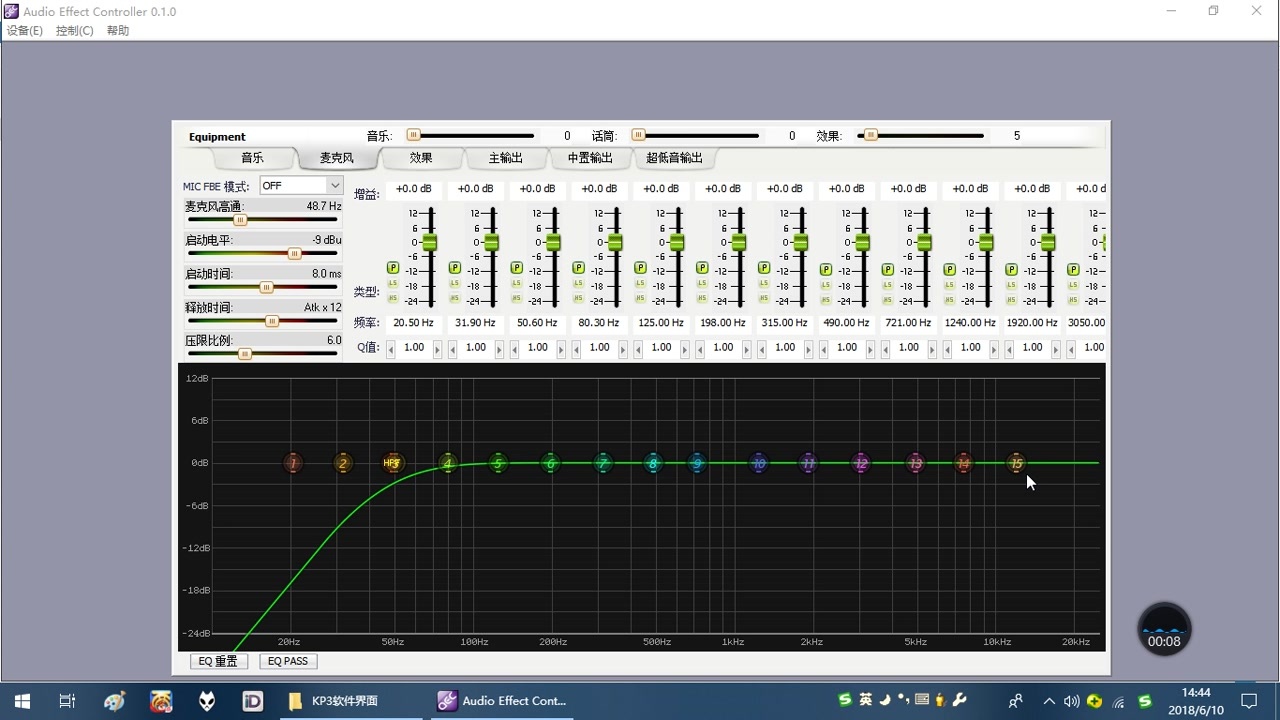
Task: Select EQ node 4 on the graph
Action: click(x=448, y=463)
